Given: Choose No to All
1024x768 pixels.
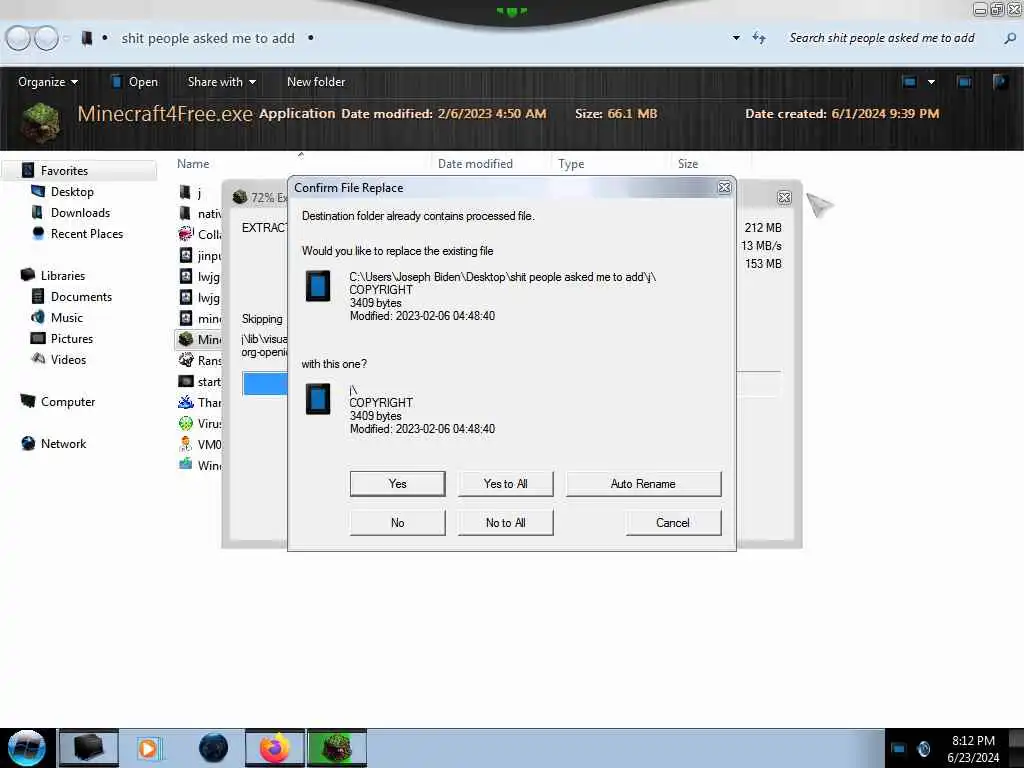Looking at the screenshot, I should coord(505,523).
